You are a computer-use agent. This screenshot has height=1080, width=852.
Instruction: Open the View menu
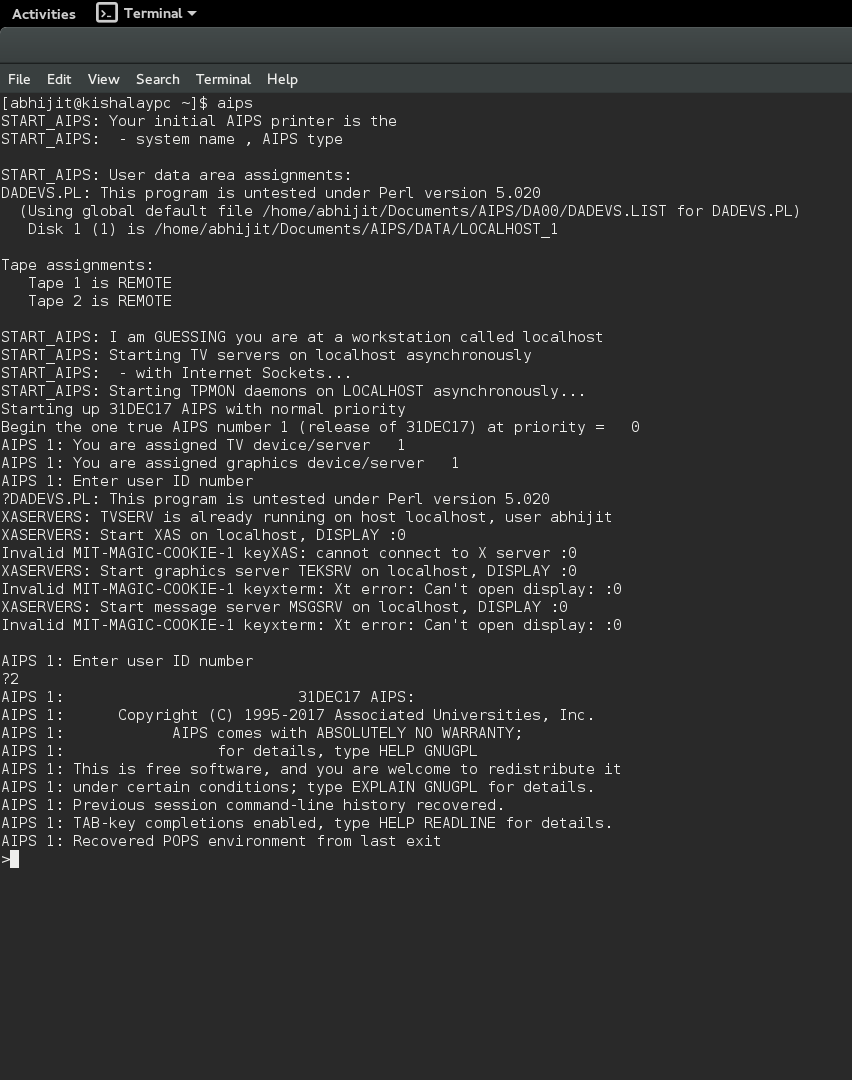click(x=103, y=79)
